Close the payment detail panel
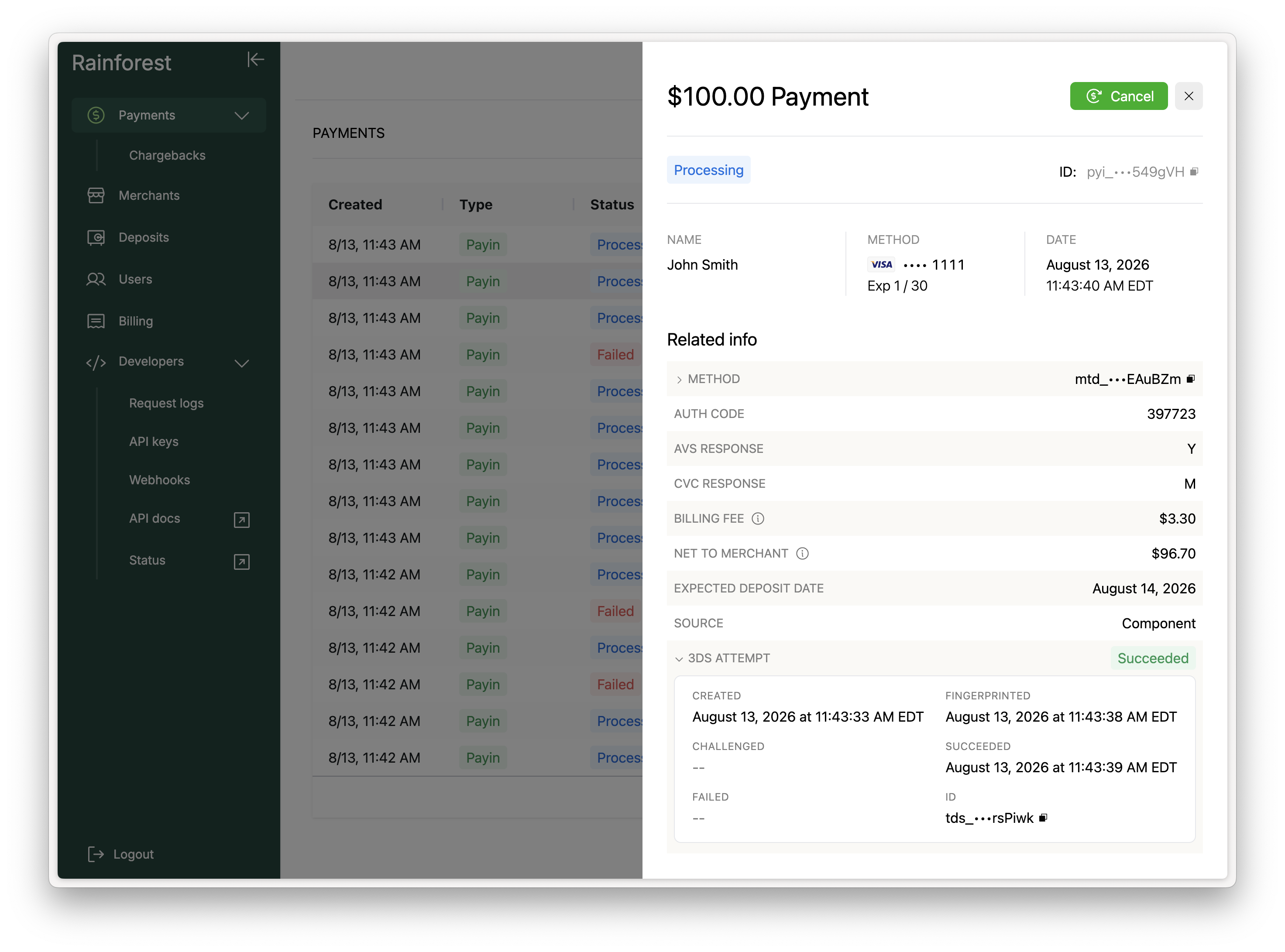1285x952 pixels. (1189, 96)
